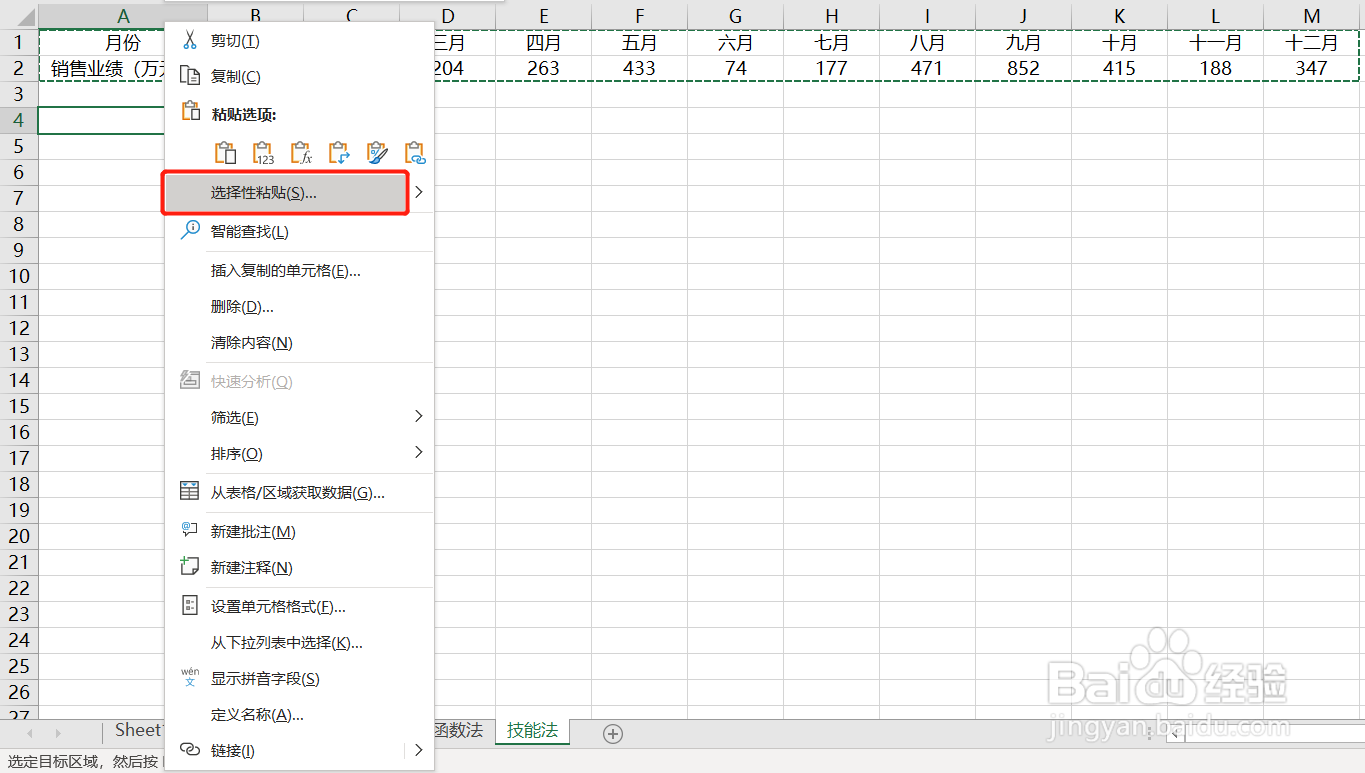The height and width of the screenshot is (773, 1365).
Task: Select the cell containing 十二月
Action: point(1311,43)
